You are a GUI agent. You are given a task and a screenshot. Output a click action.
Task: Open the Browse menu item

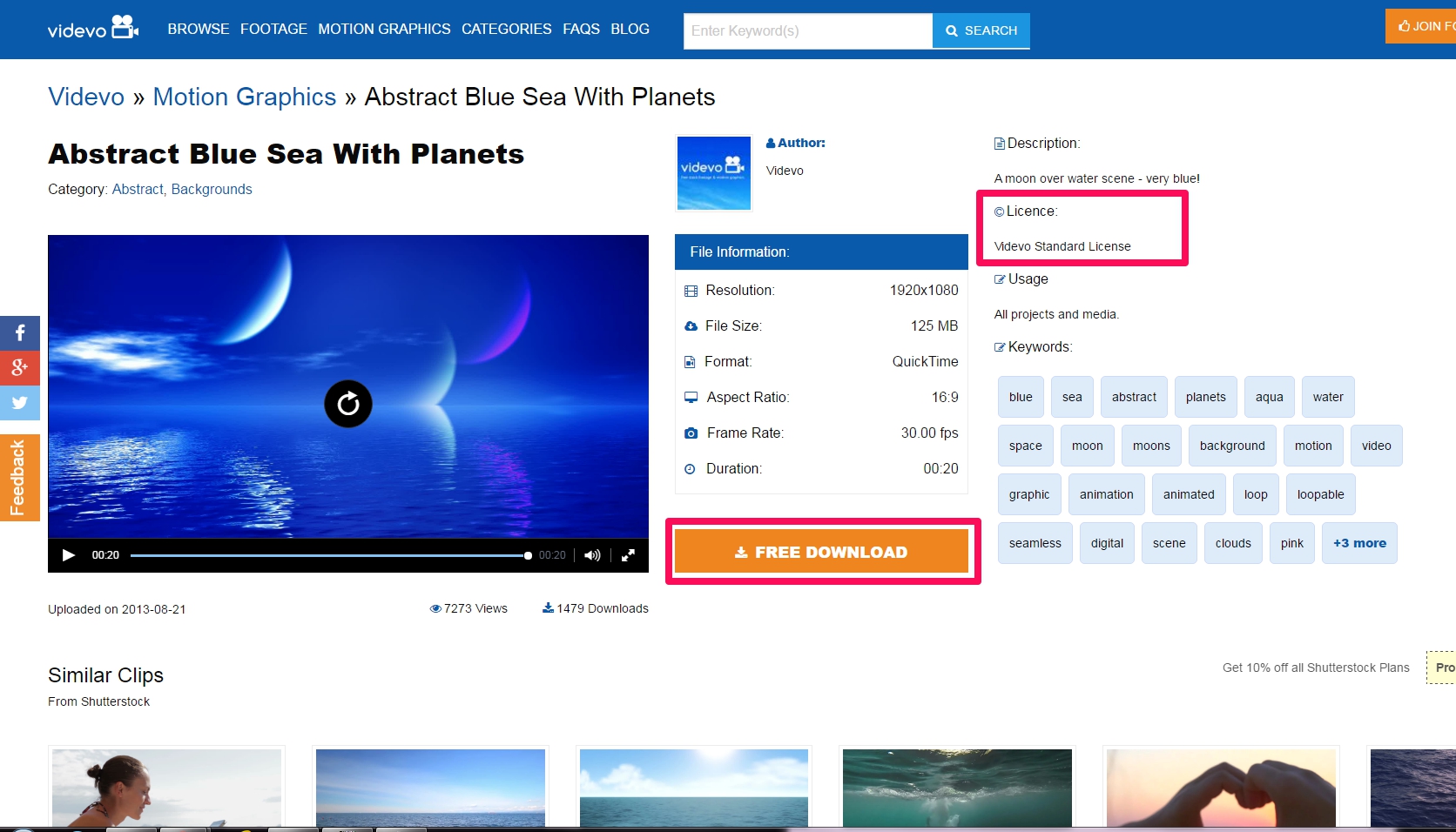coord(199,29)
